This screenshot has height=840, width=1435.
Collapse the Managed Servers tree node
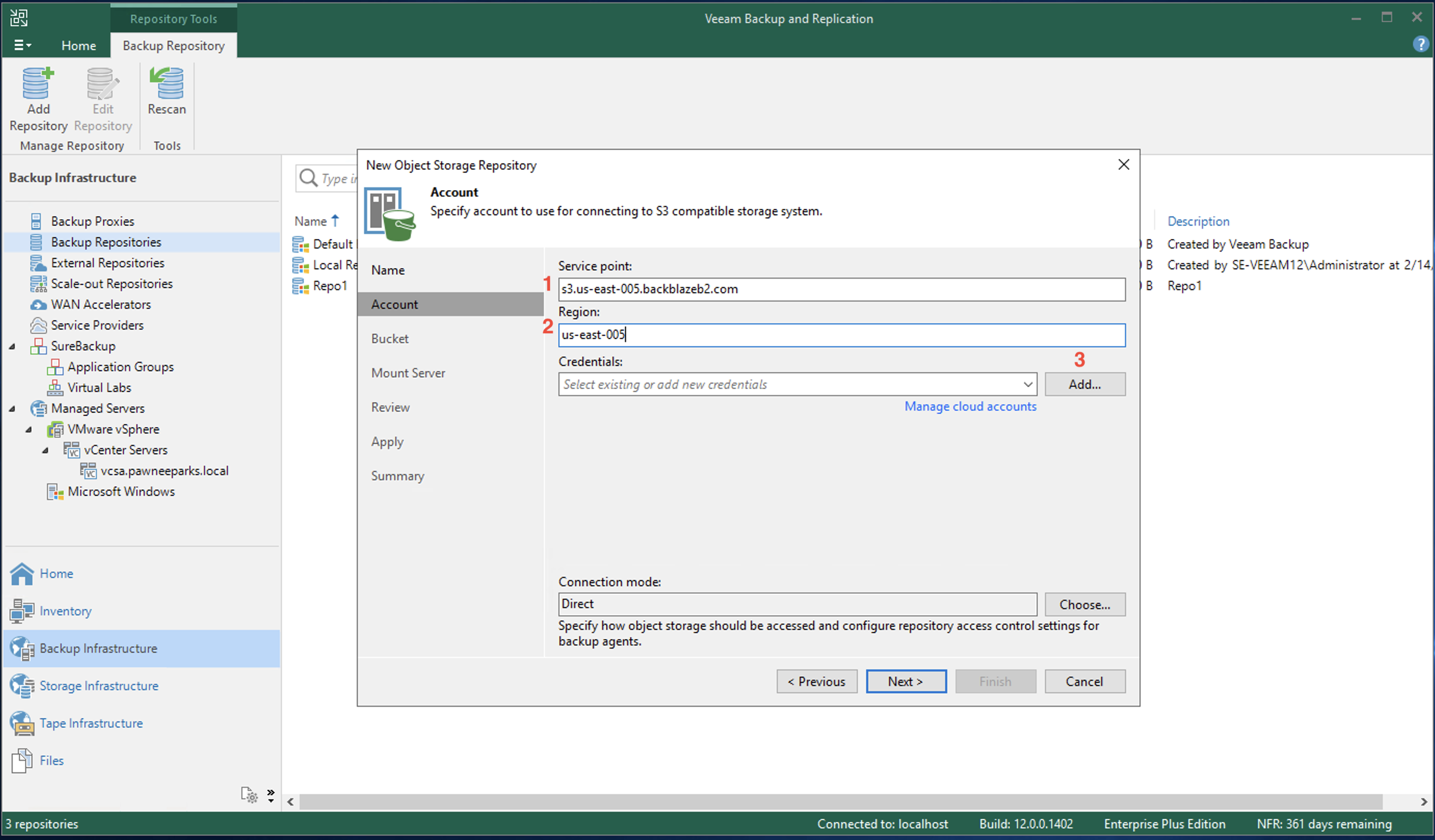point(12,409)
